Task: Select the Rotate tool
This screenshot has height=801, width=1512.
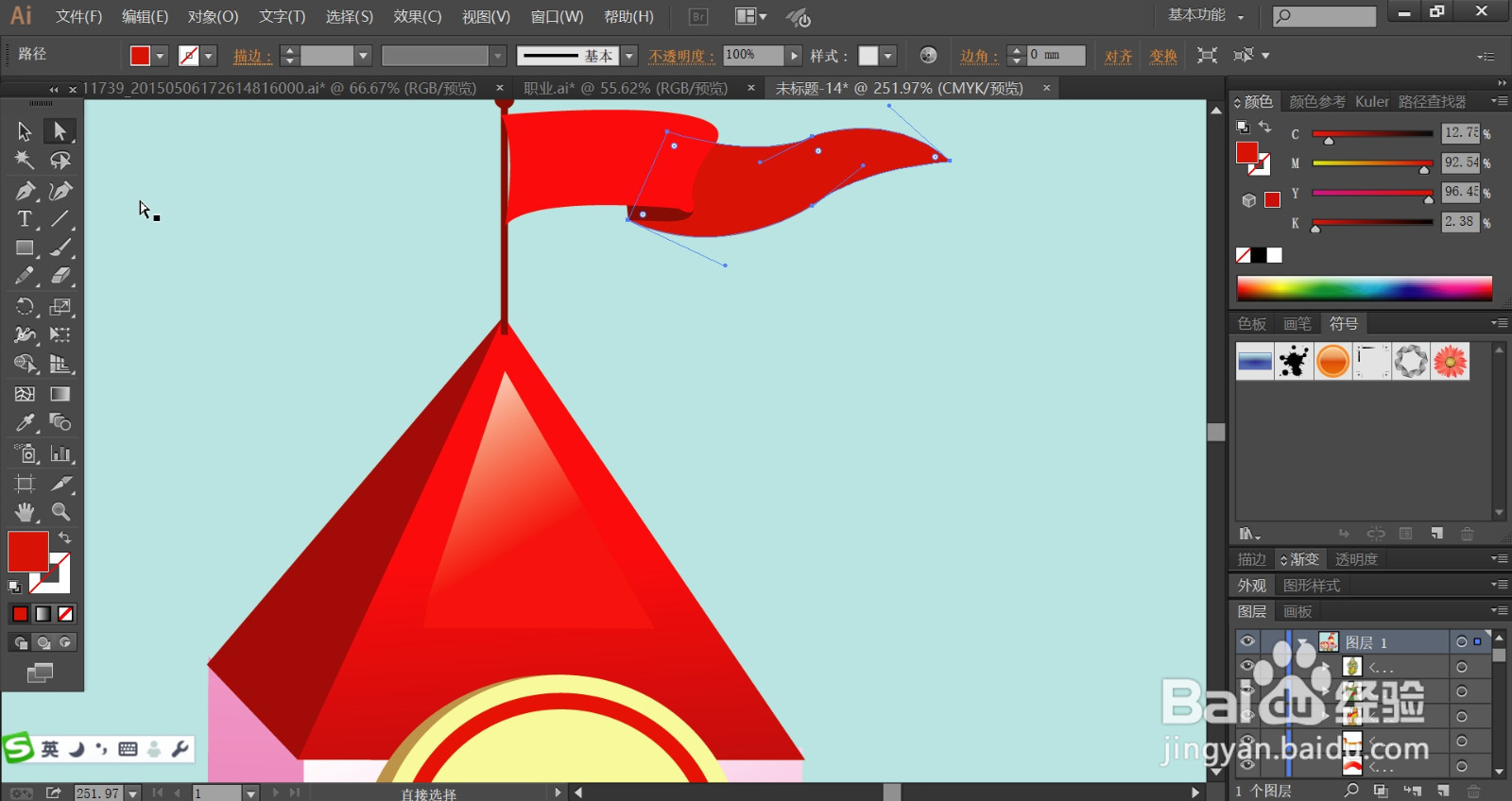Action: [x=25, y=307]
